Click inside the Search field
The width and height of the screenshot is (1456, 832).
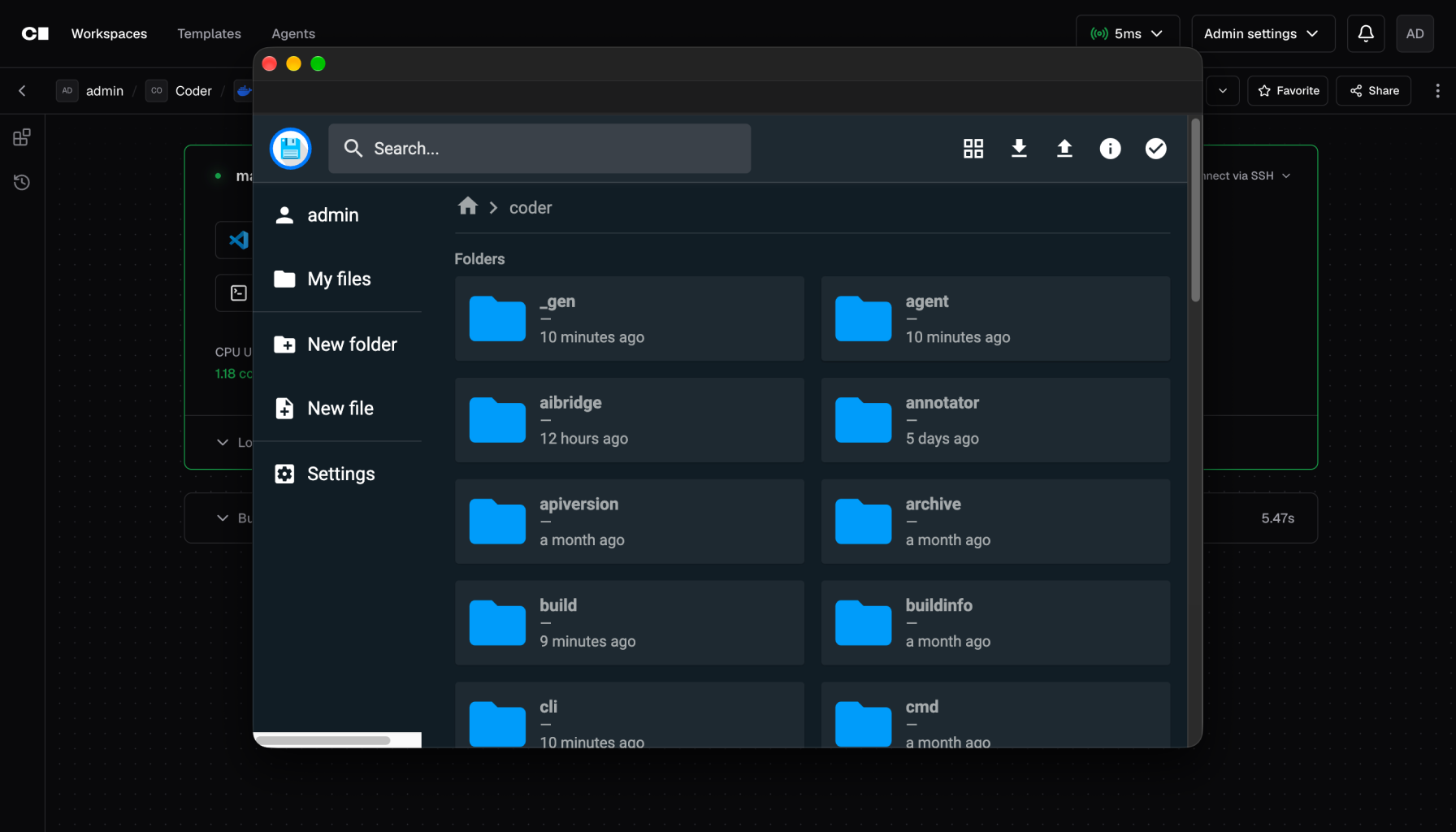539,149
